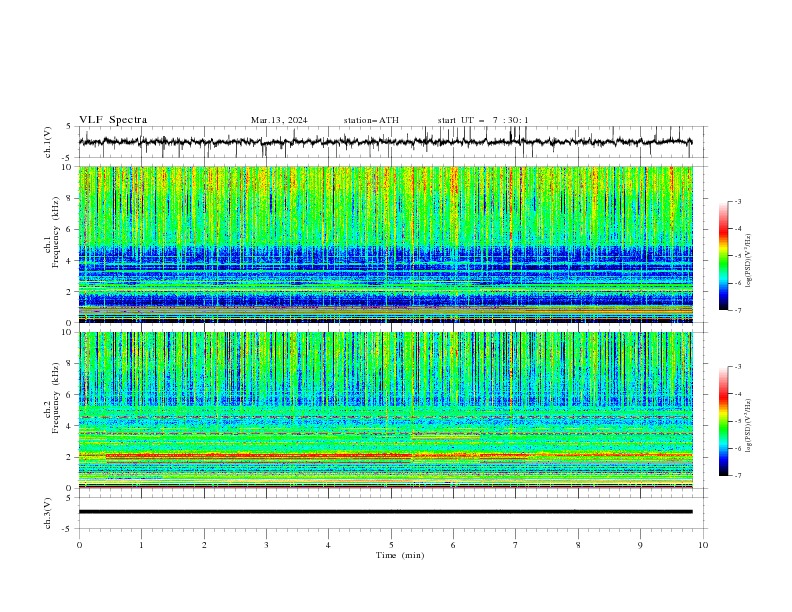Click the "-3" value atop ch.1 colorbar

738,201
